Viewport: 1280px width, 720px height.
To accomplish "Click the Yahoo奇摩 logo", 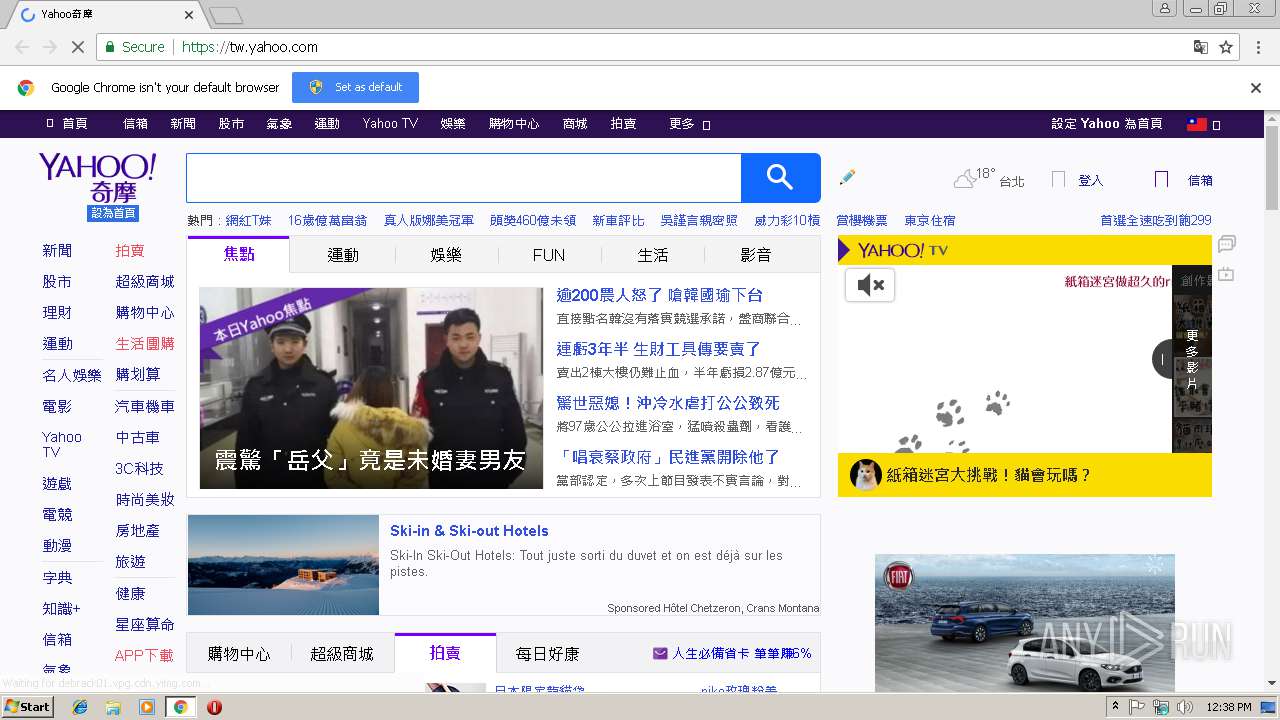I will point(98,178).
